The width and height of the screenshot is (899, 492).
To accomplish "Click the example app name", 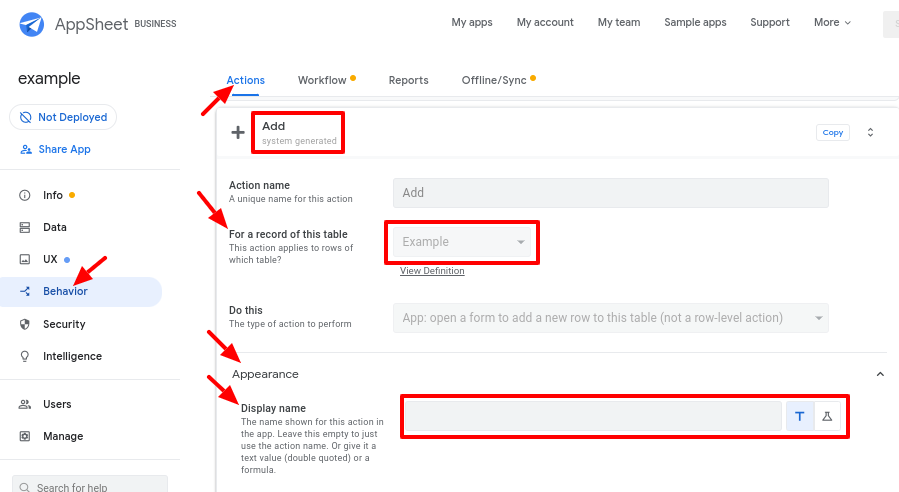I will [49, 79].
